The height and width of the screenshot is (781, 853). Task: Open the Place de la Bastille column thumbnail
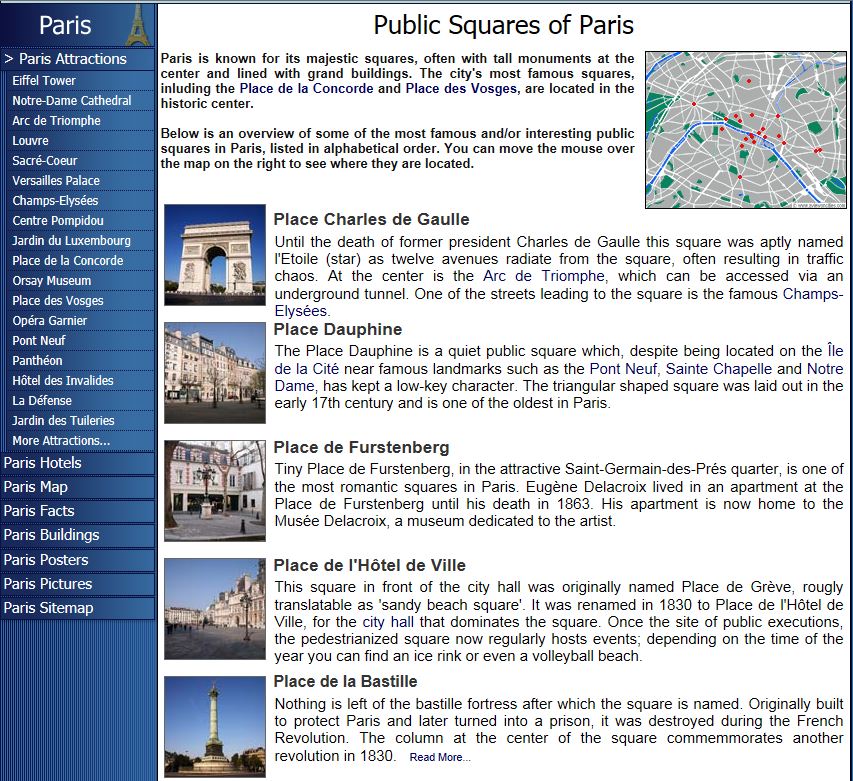[215, 727]
